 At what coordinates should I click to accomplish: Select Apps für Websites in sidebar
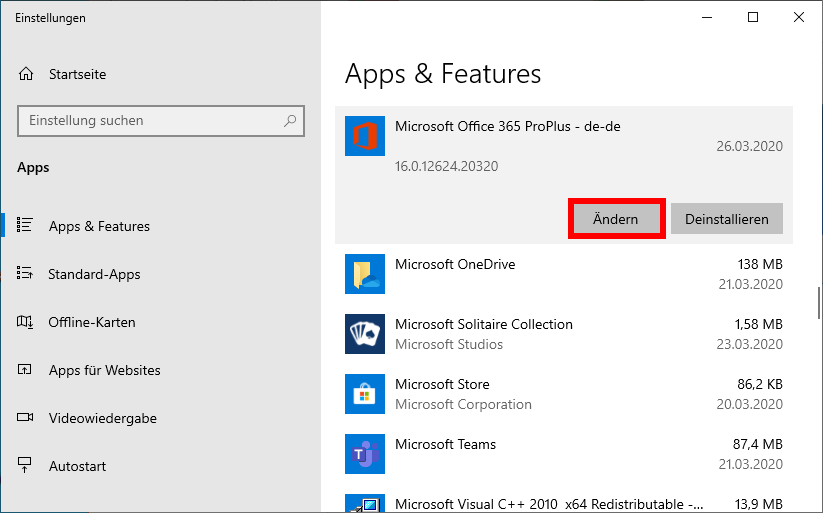(x=104, y=371)
